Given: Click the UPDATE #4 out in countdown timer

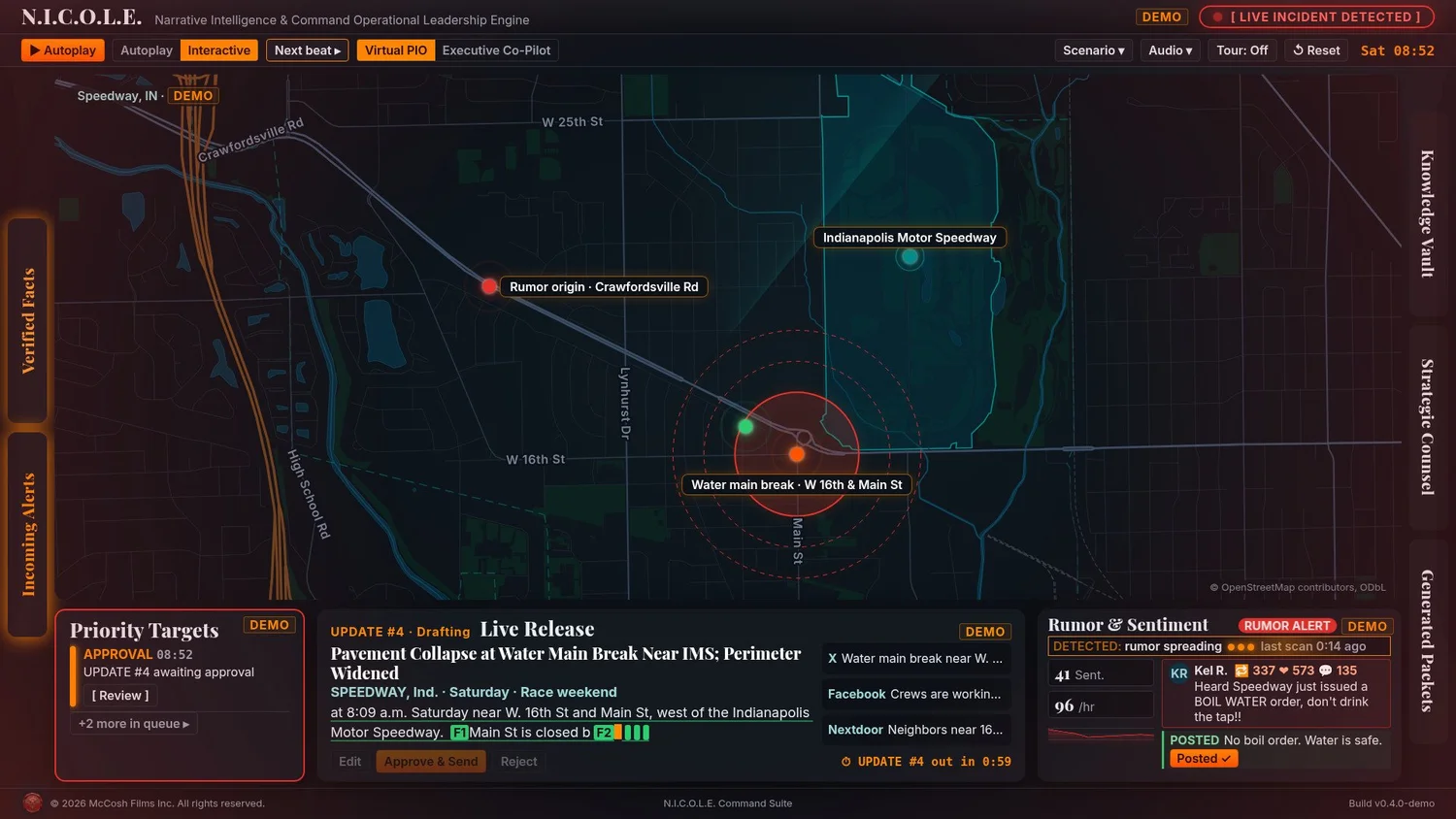Looking at the screenshot, I should pyautogui.click(x=927, y=762).
